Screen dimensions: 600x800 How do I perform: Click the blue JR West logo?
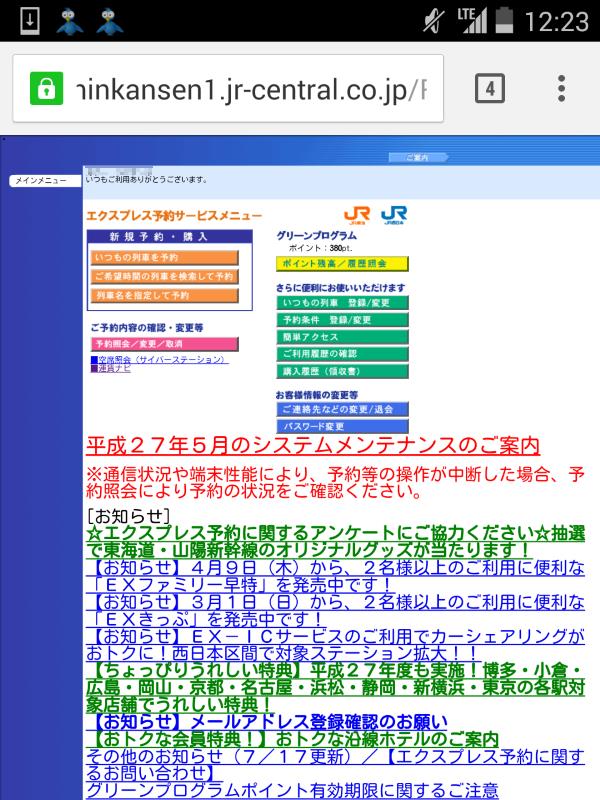394,215
